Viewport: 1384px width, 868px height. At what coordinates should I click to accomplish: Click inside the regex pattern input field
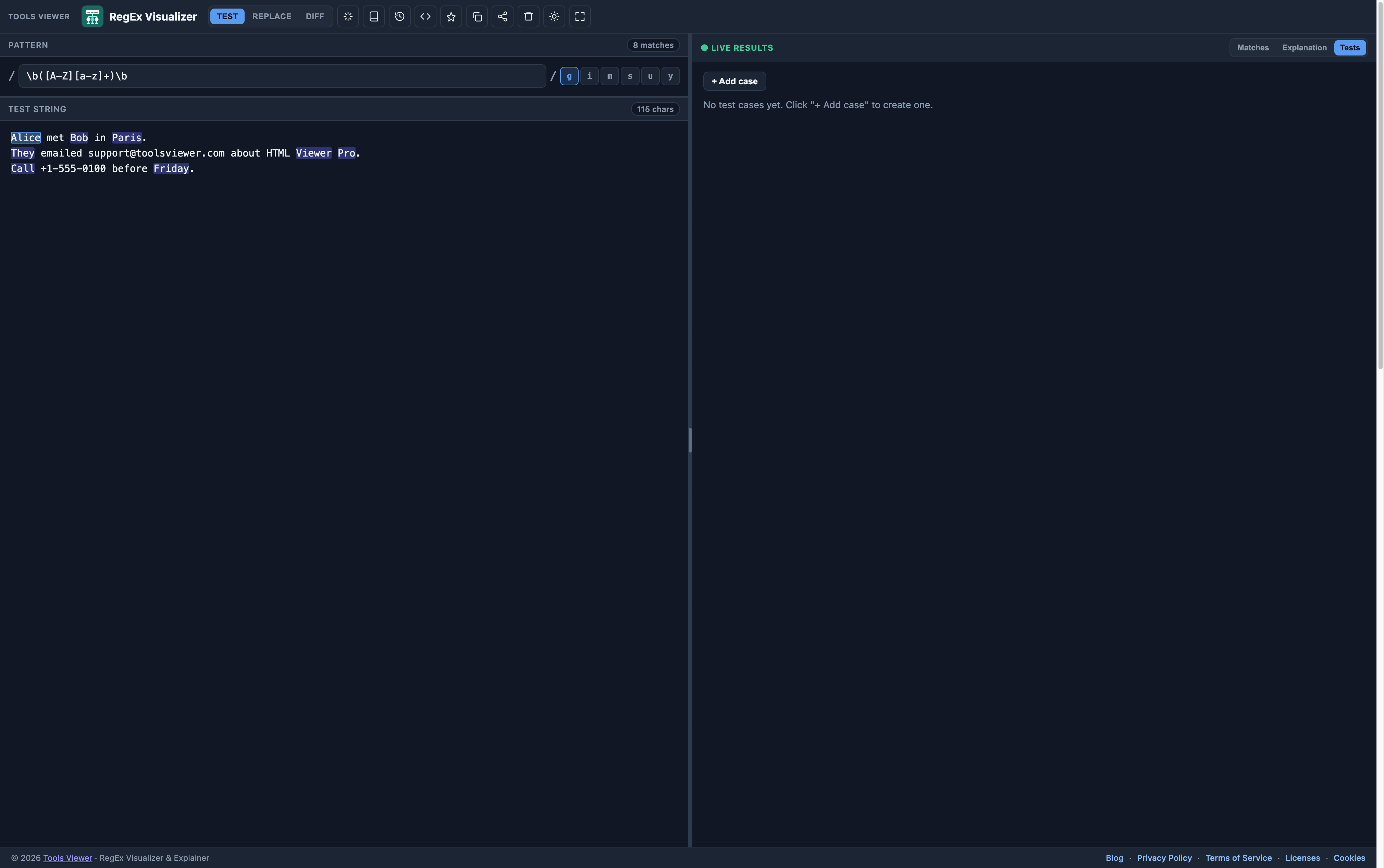[282, 76]
